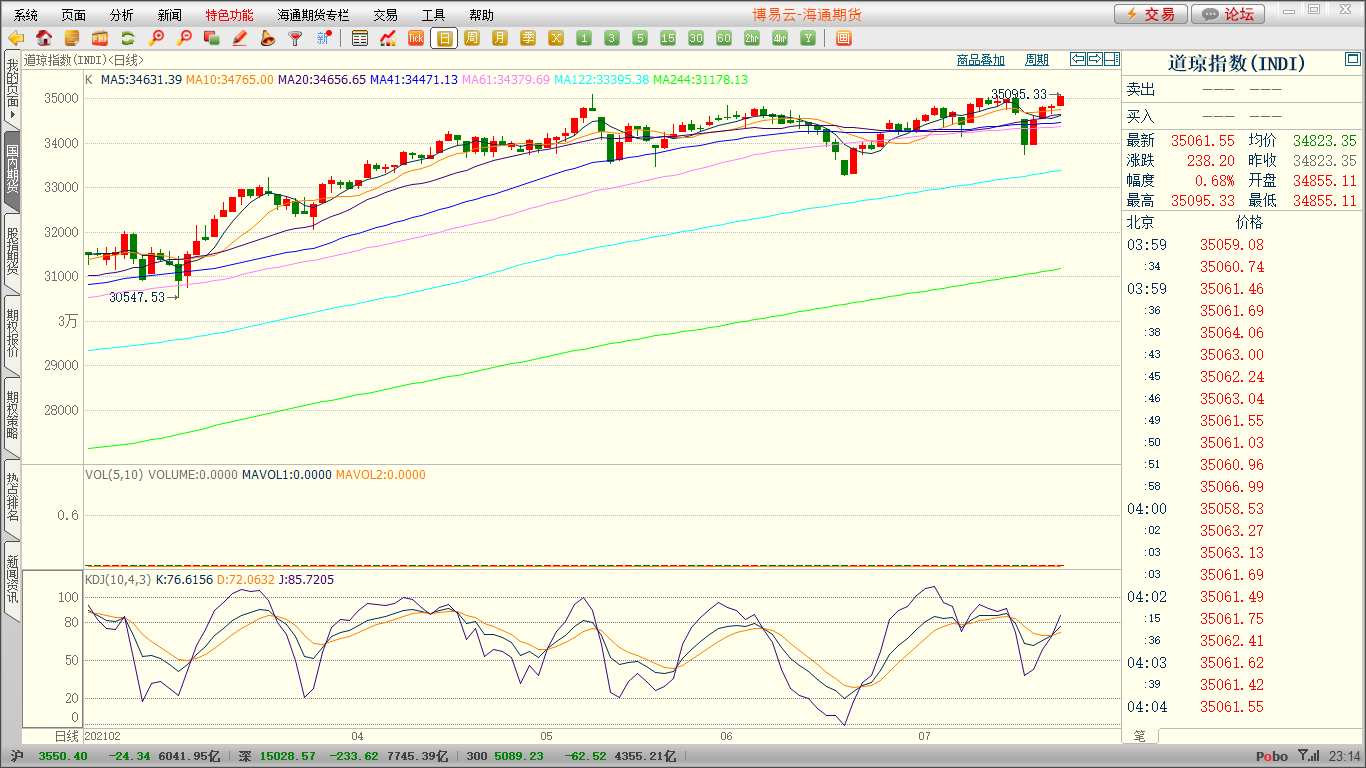
Task: Open the red funnel filter icon
Action: [x=295, y=39]
